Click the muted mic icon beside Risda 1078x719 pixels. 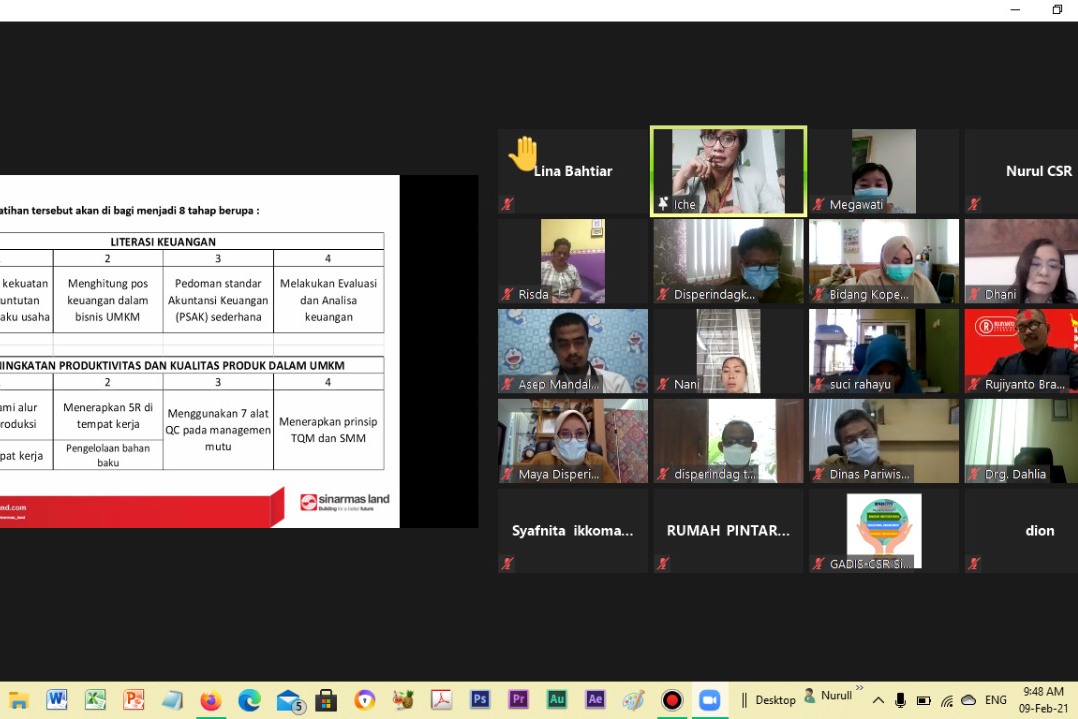pos(507,294)
